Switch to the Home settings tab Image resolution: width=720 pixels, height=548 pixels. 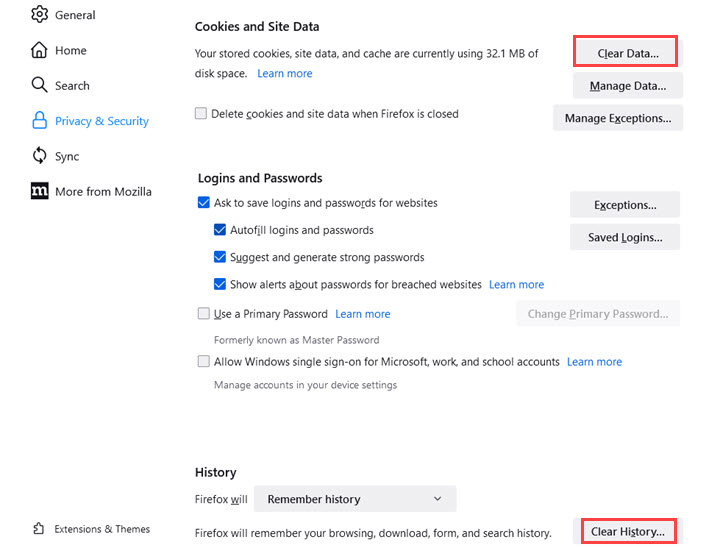70,50
